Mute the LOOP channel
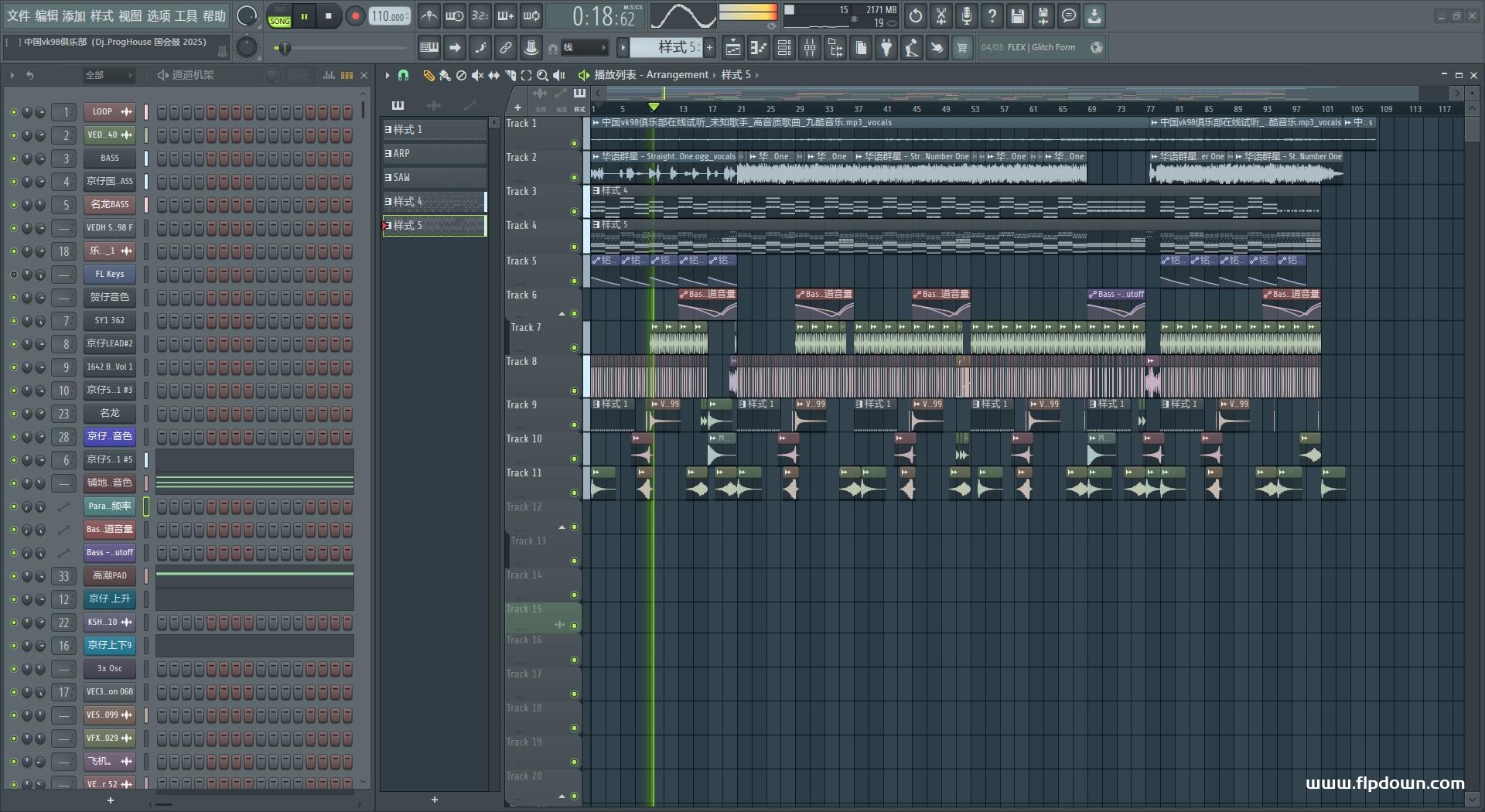Screen dimensions: 1485x812 pos(13,112)
